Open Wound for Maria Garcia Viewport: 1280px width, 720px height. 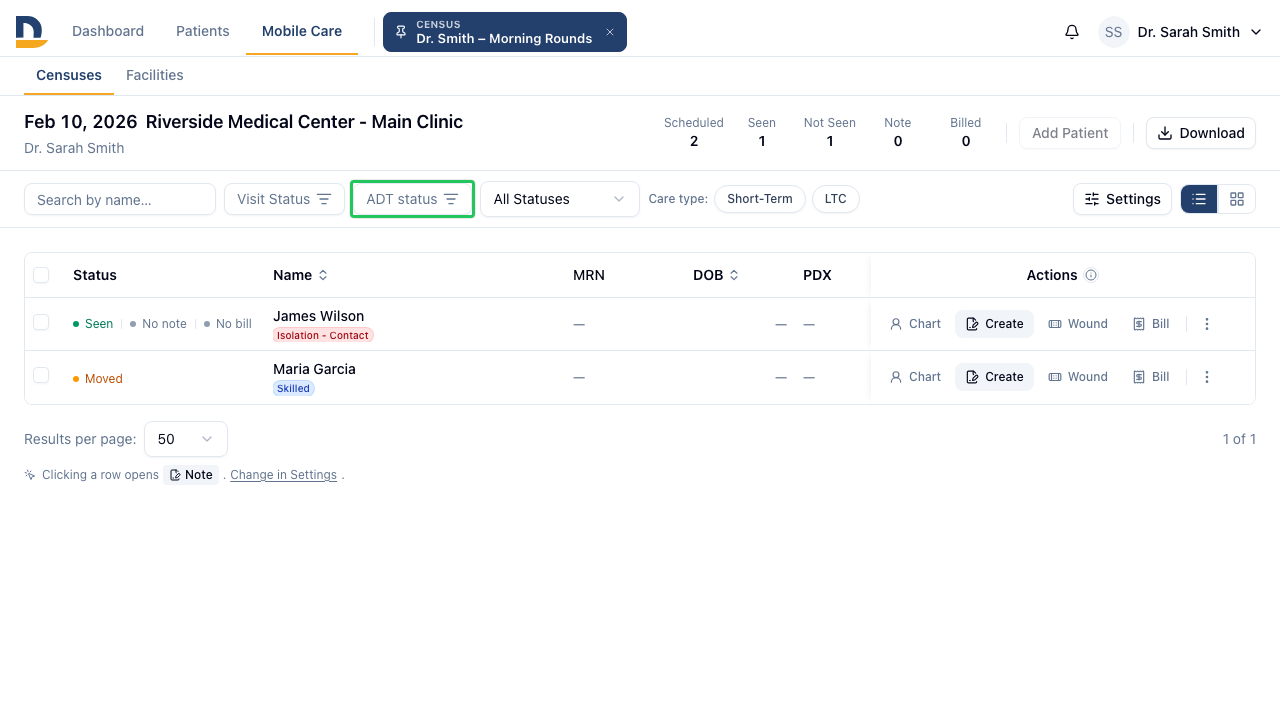click(1078, 377)
